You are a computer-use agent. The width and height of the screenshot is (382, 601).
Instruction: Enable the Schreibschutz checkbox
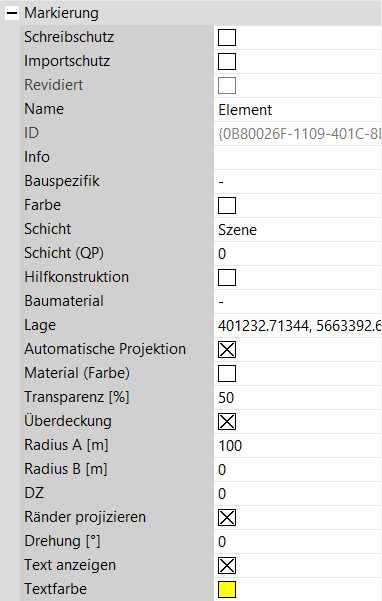(x=227, y=38)
